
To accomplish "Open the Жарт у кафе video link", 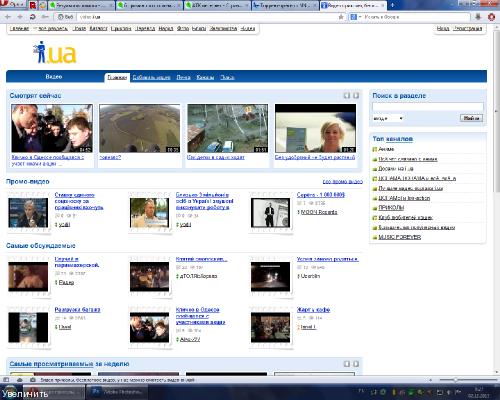I will [x=313, y=310].
